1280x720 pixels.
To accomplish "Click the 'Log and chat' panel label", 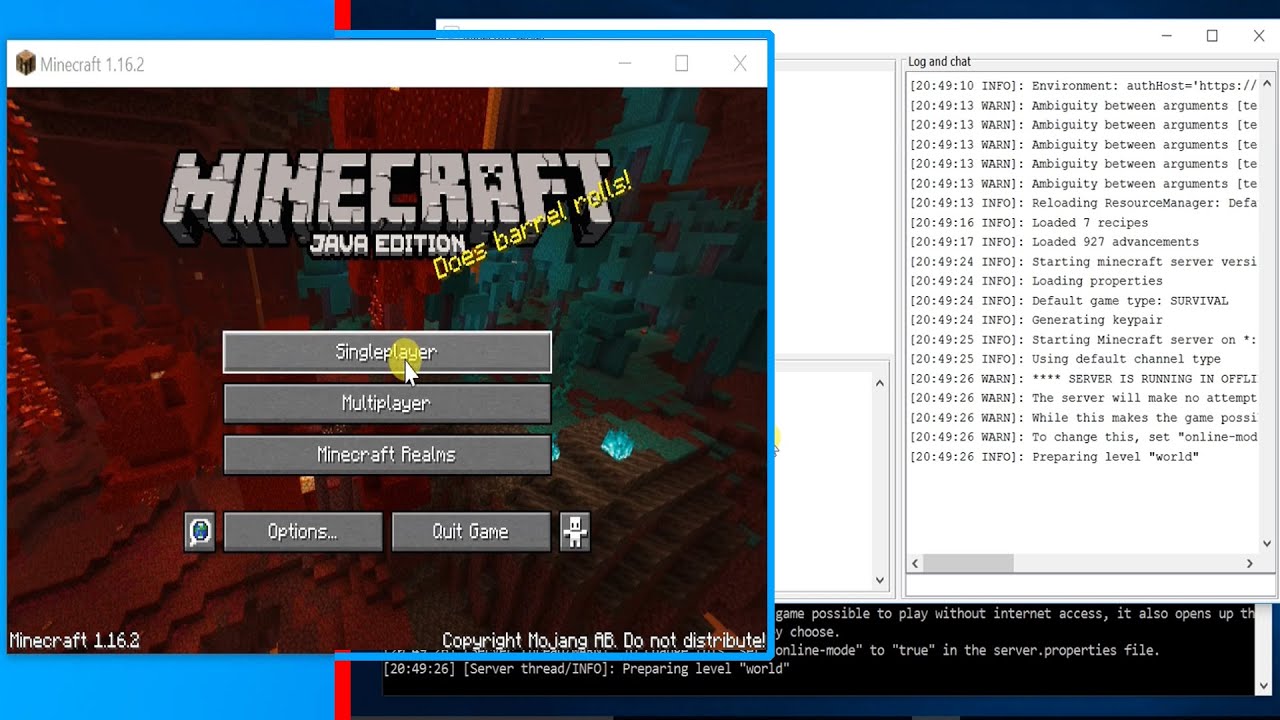I will (939, 62).
